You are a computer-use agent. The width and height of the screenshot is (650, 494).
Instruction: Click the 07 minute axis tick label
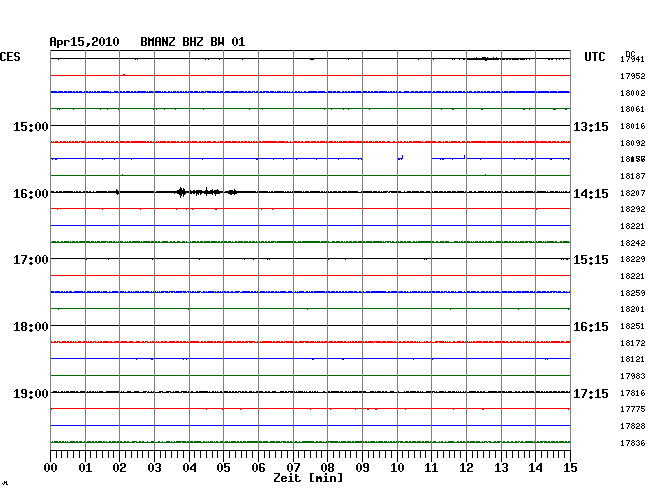(x=293, y=468)
